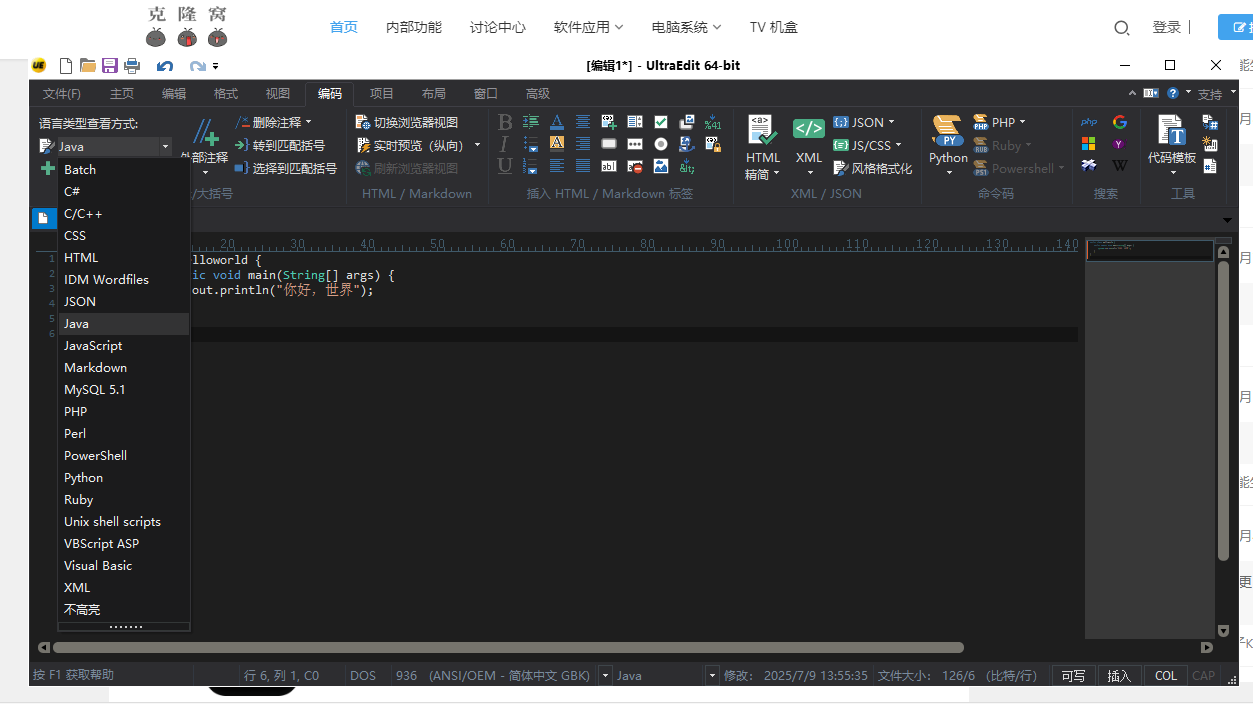
Task: Toggle the 插入 insert mode in status bar
Action: [1118, 676]
